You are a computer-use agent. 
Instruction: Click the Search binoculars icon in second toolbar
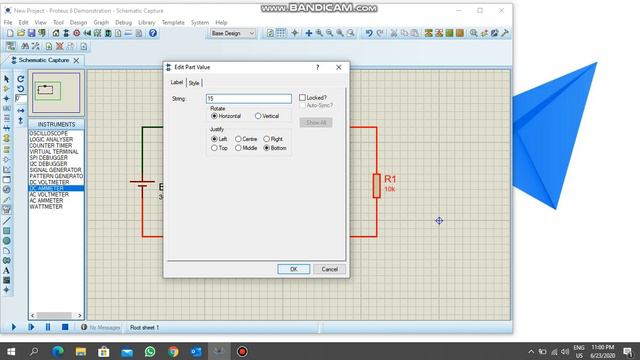[x=25, y=46]
